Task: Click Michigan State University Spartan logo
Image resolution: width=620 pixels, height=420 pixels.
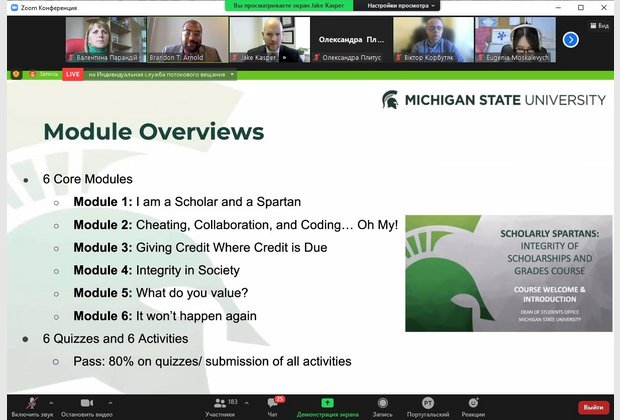Action: coord(390,100)
